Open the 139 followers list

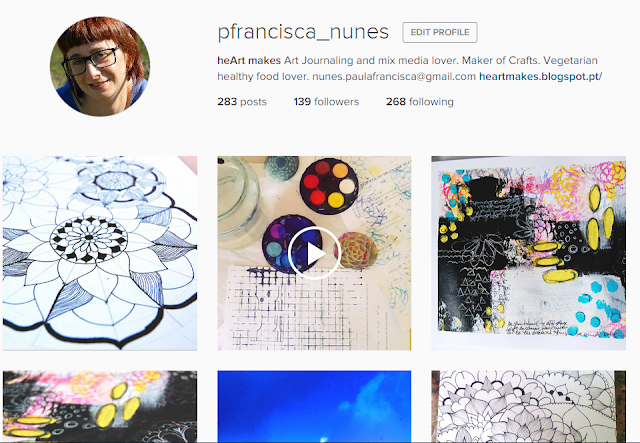tap(326, 102)
